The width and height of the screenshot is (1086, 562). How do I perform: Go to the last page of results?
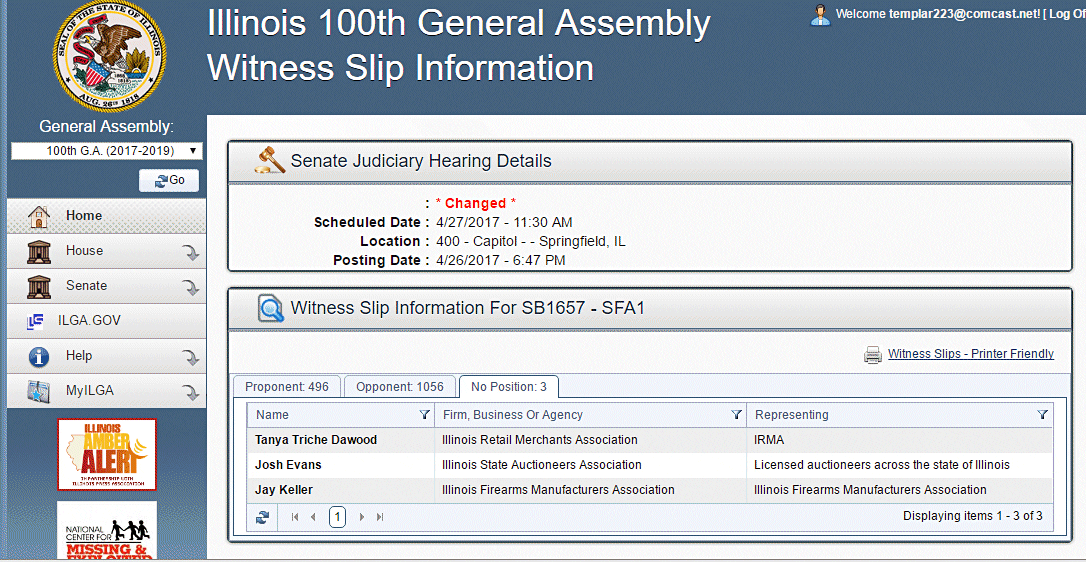[380, 517]
